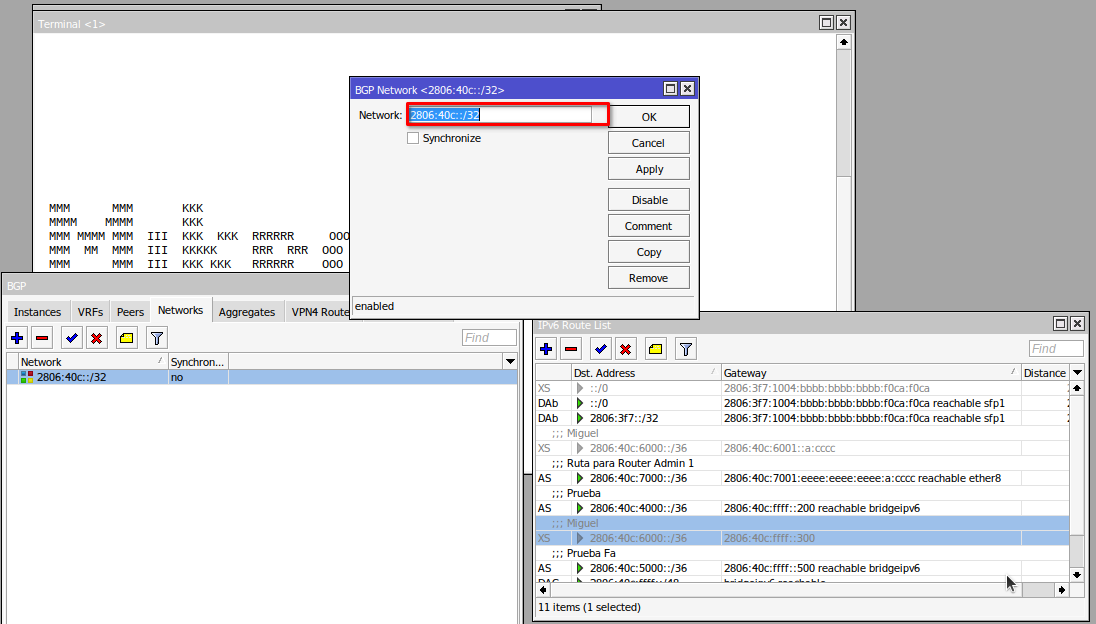Open the column dropdown in BGP Networks table
The height and width of the screenshot is (624, 1096).
[510, 362]
